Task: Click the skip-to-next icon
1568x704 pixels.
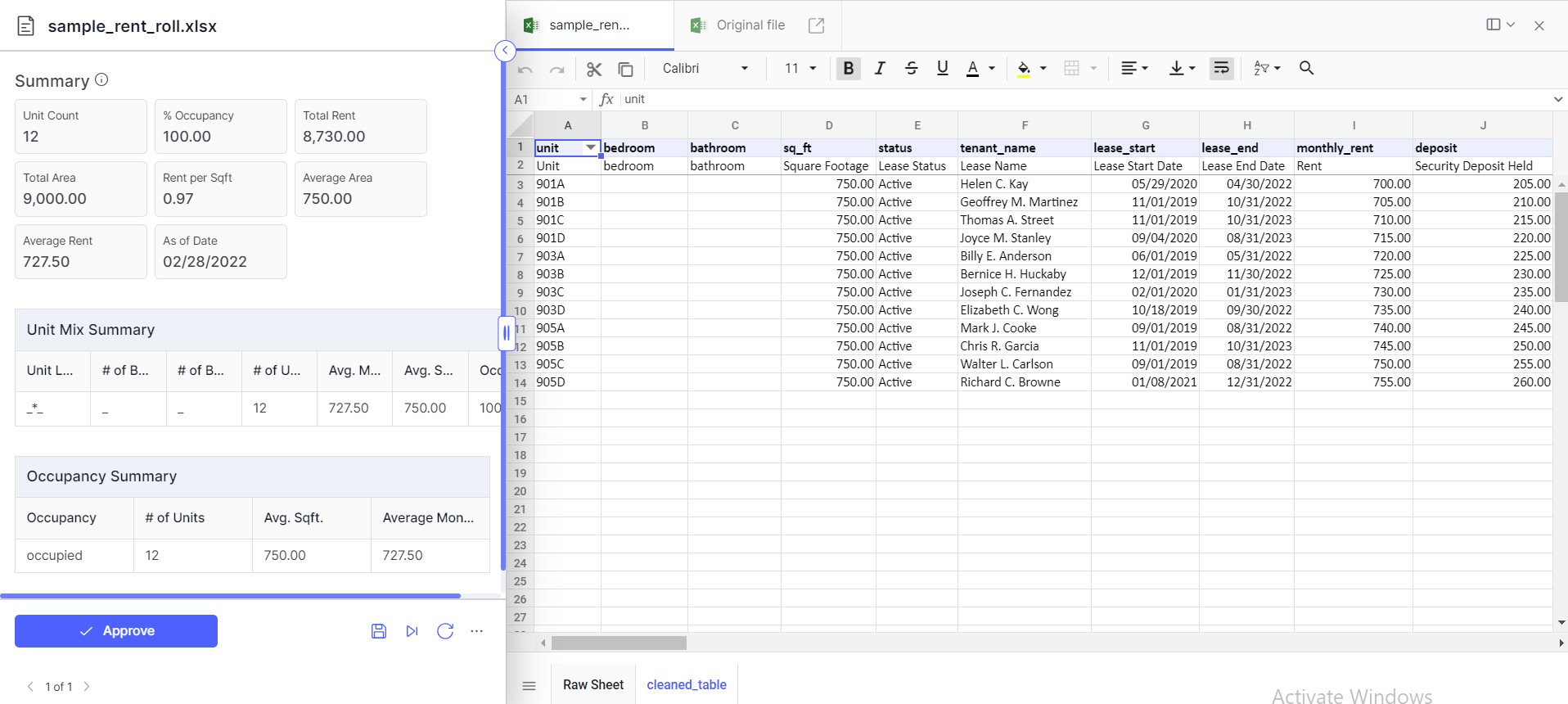Action: click(412, 631)
